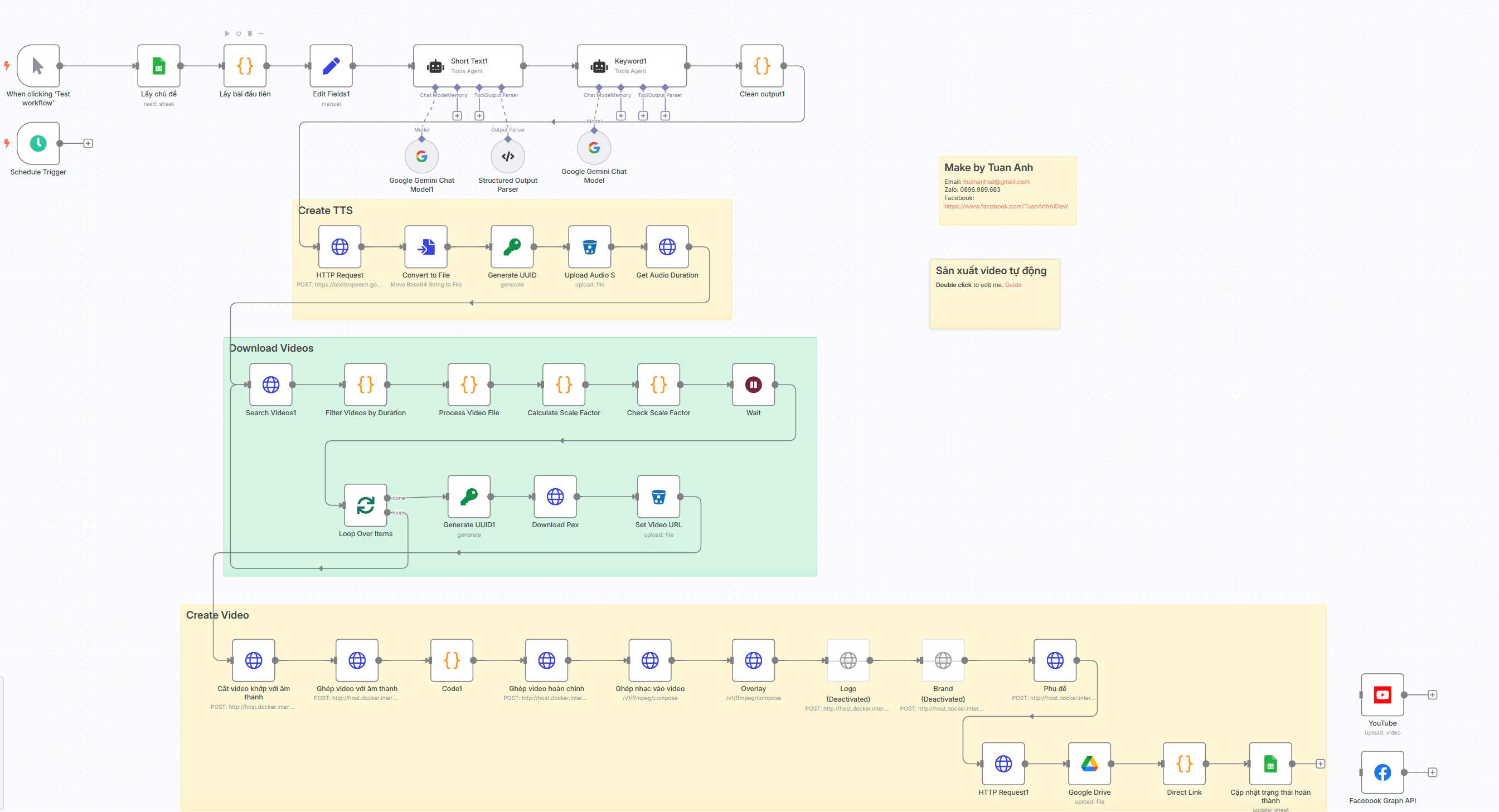This screenshot has width=1499, height=812.
Task: Click the trash delete icon above the node
Action: pos(250,34)
